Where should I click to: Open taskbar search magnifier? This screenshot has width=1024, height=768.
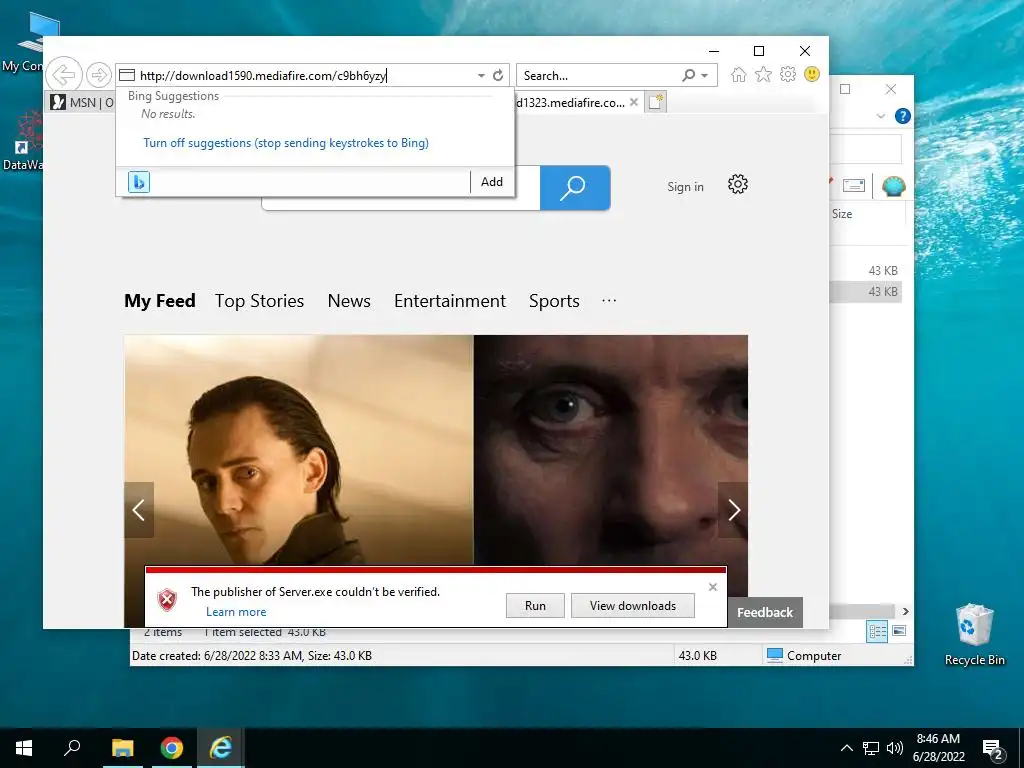[x=72, y=748]
